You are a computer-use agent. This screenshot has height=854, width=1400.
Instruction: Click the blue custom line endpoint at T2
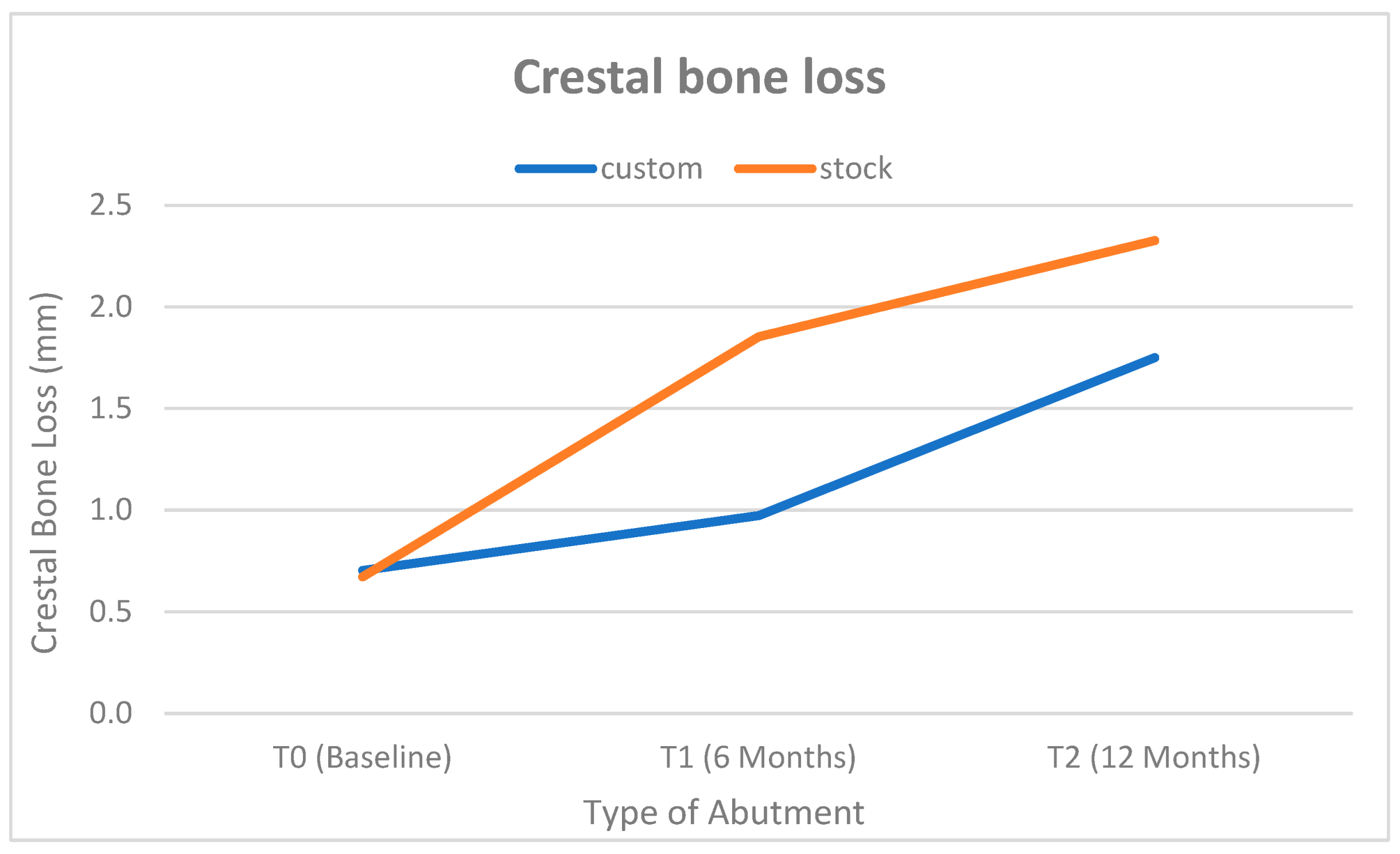pos(1154,358)
